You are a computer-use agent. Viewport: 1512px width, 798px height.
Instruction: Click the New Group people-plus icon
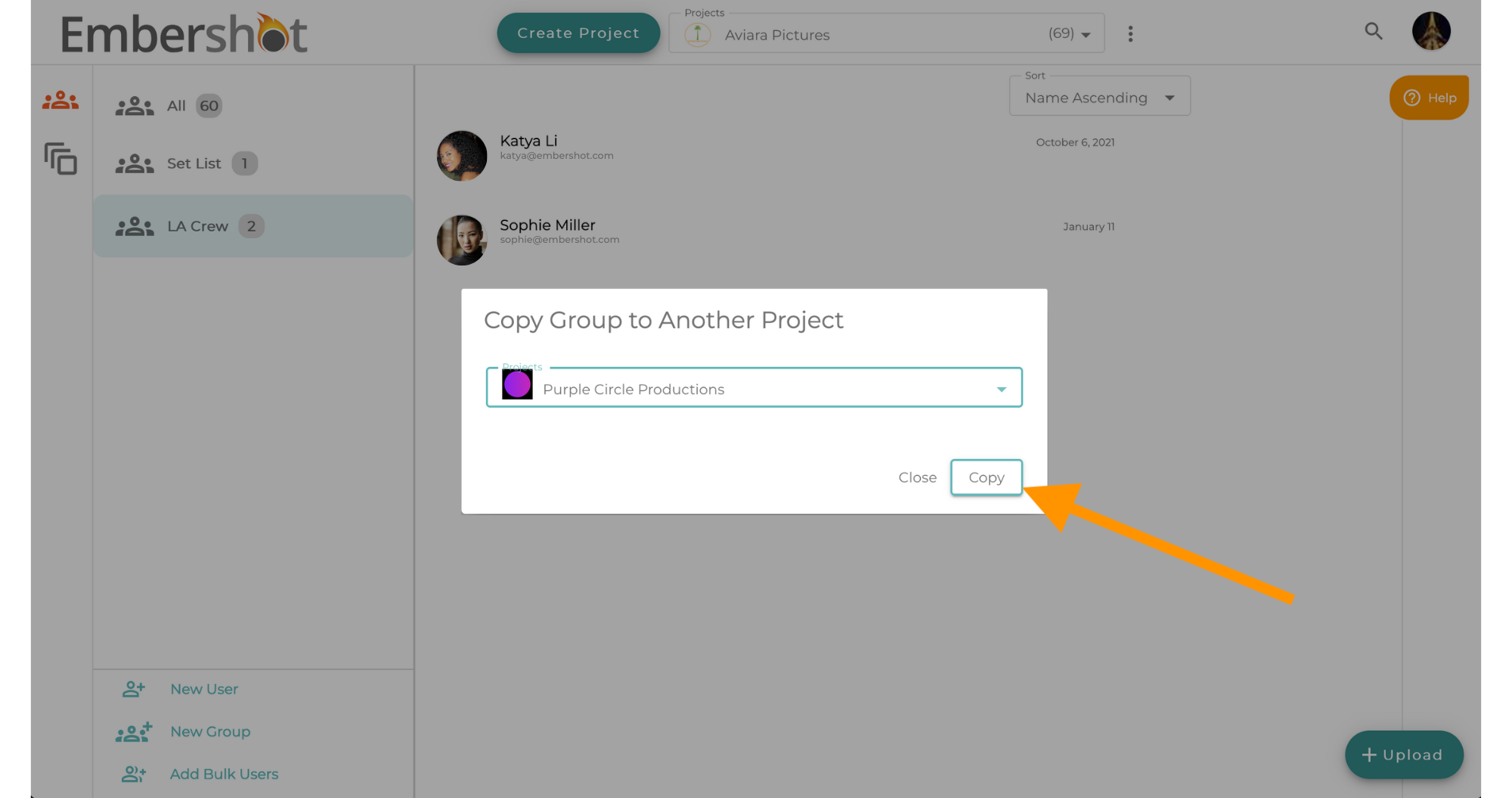[134, 731]
